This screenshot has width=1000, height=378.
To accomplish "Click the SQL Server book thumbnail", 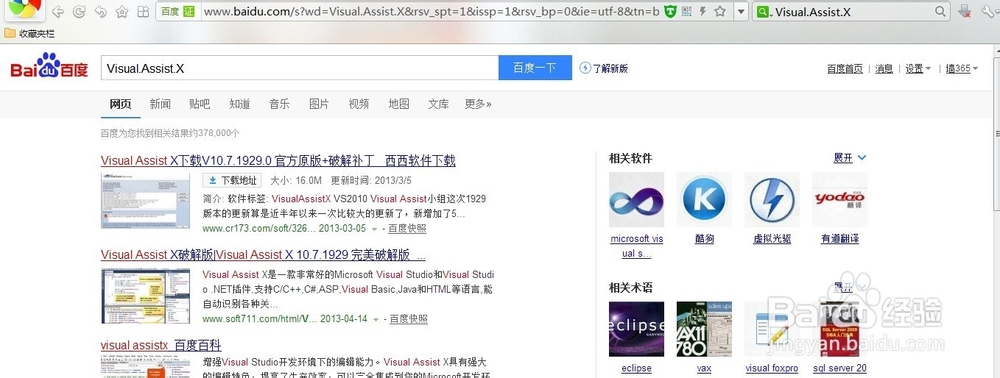I will coord(840,329).
